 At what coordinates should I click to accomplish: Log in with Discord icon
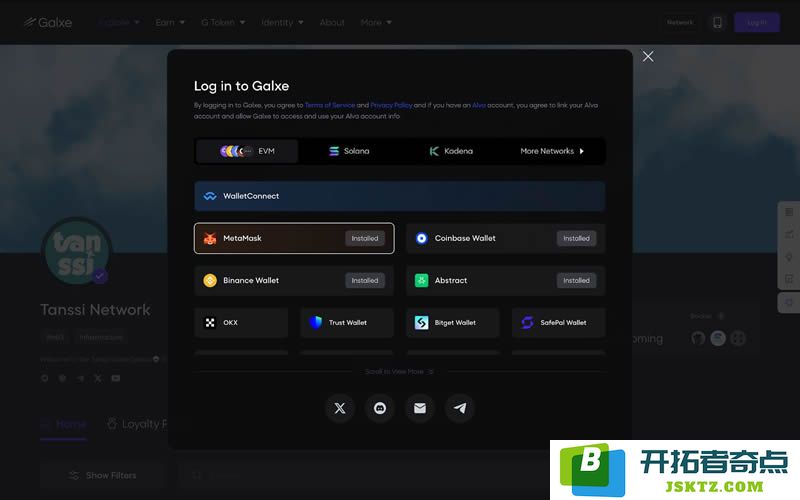380,408
